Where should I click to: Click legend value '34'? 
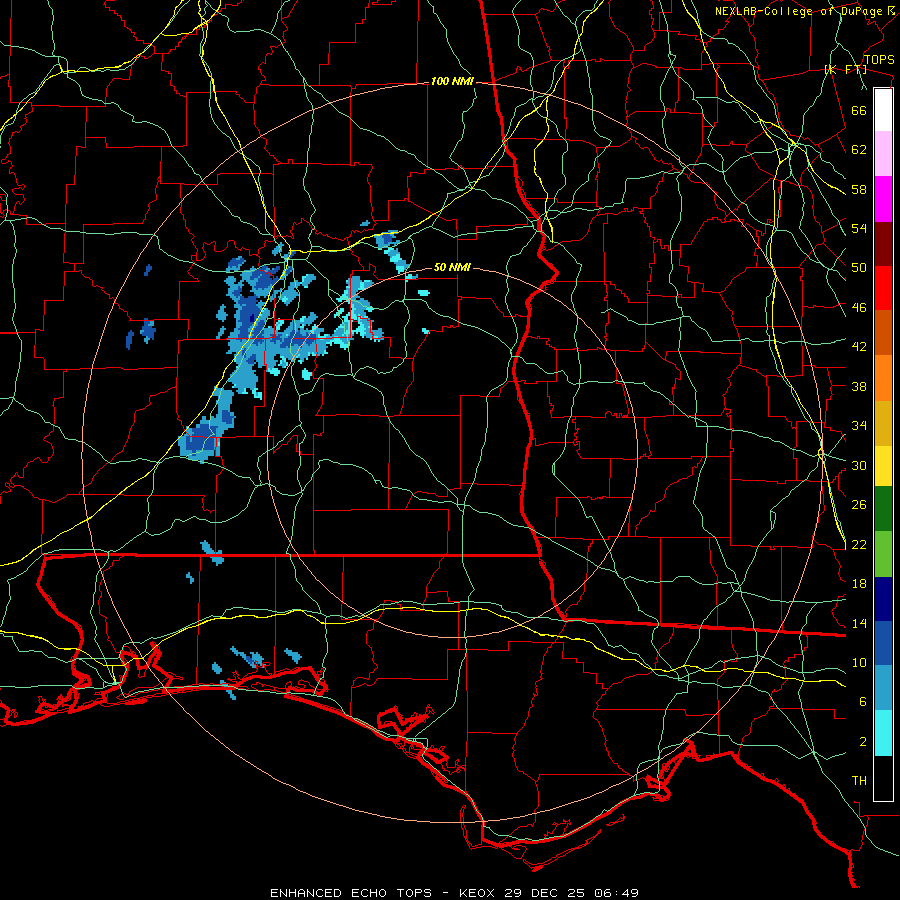click(x=859, y=426)
